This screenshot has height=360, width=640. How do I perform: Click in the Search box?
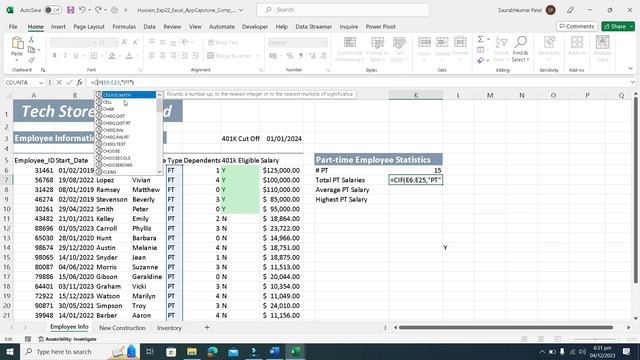(343, 10)
